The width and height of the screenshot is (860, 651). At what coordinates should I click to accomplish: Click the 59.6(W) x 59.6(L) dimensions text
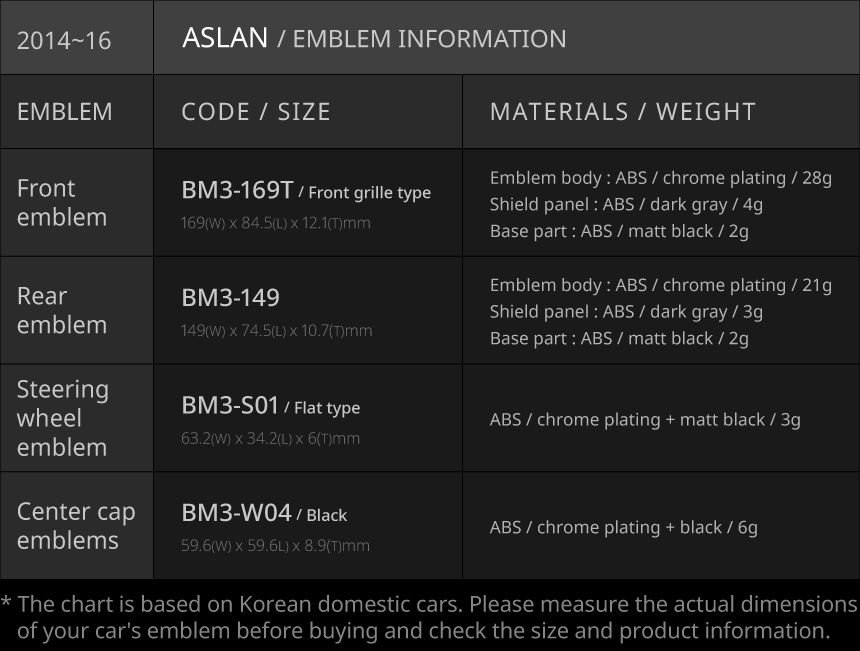tap(275, 546)
